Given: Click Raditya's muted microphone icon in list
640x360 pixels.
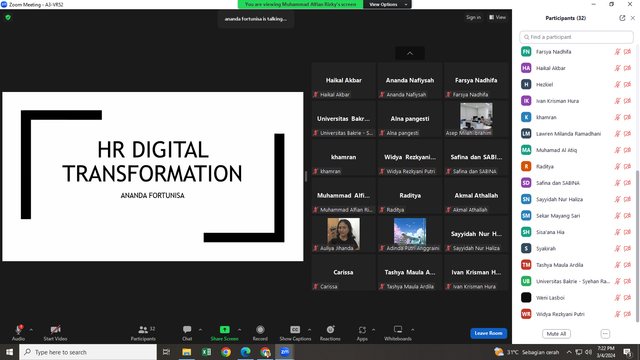Looking at the screenshot, I should [618, 167].
